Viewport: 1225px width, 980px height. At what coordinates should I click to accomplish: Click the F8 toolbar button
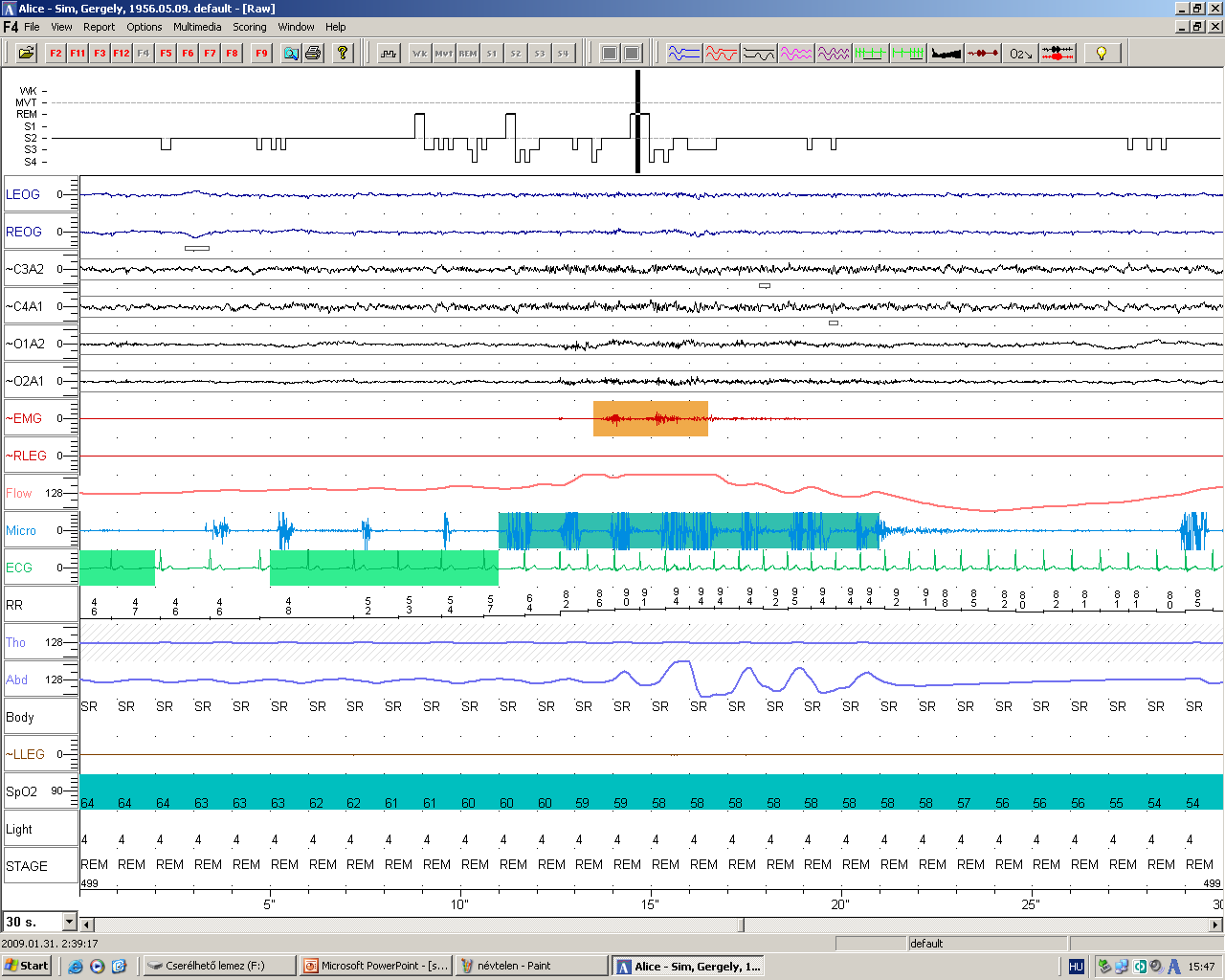point(232,54)
